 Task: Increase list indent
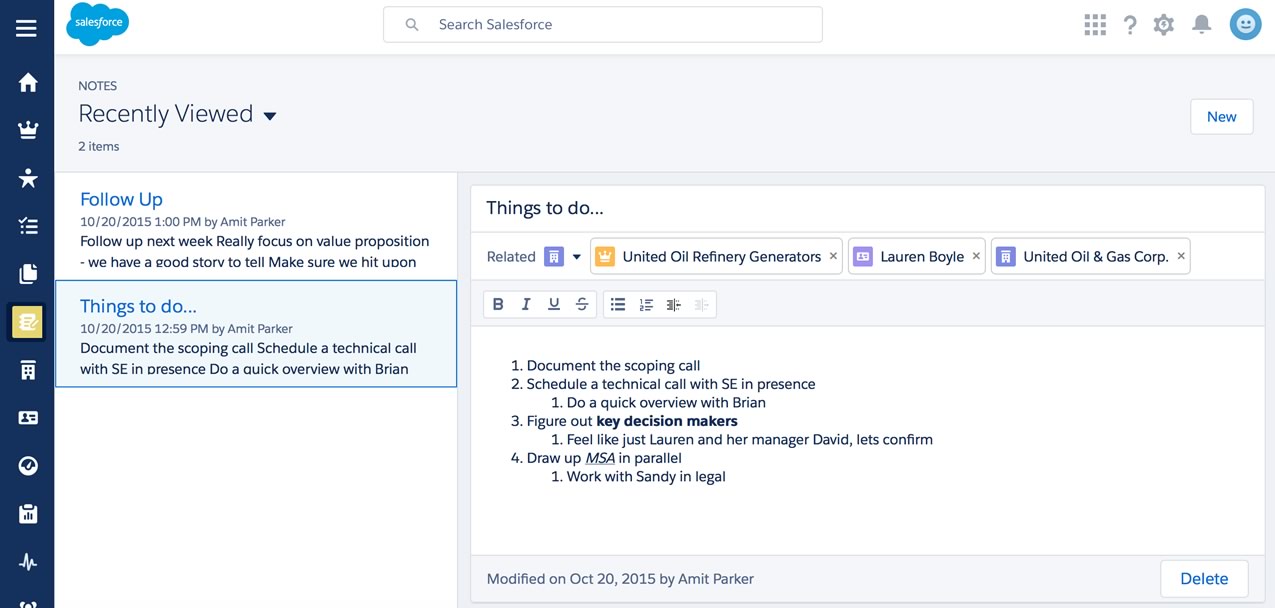click(674, 305)
